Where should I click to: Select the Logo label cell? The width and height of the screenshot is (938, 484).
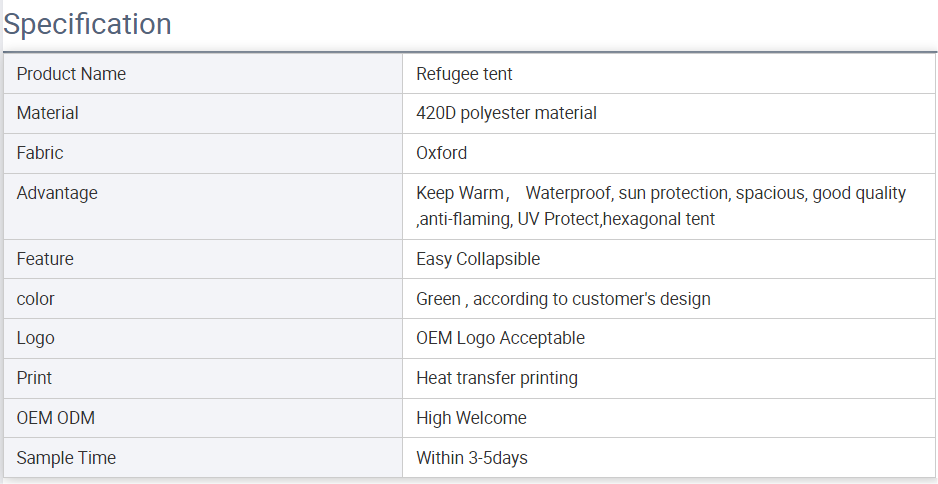click(x=203, y=338)
